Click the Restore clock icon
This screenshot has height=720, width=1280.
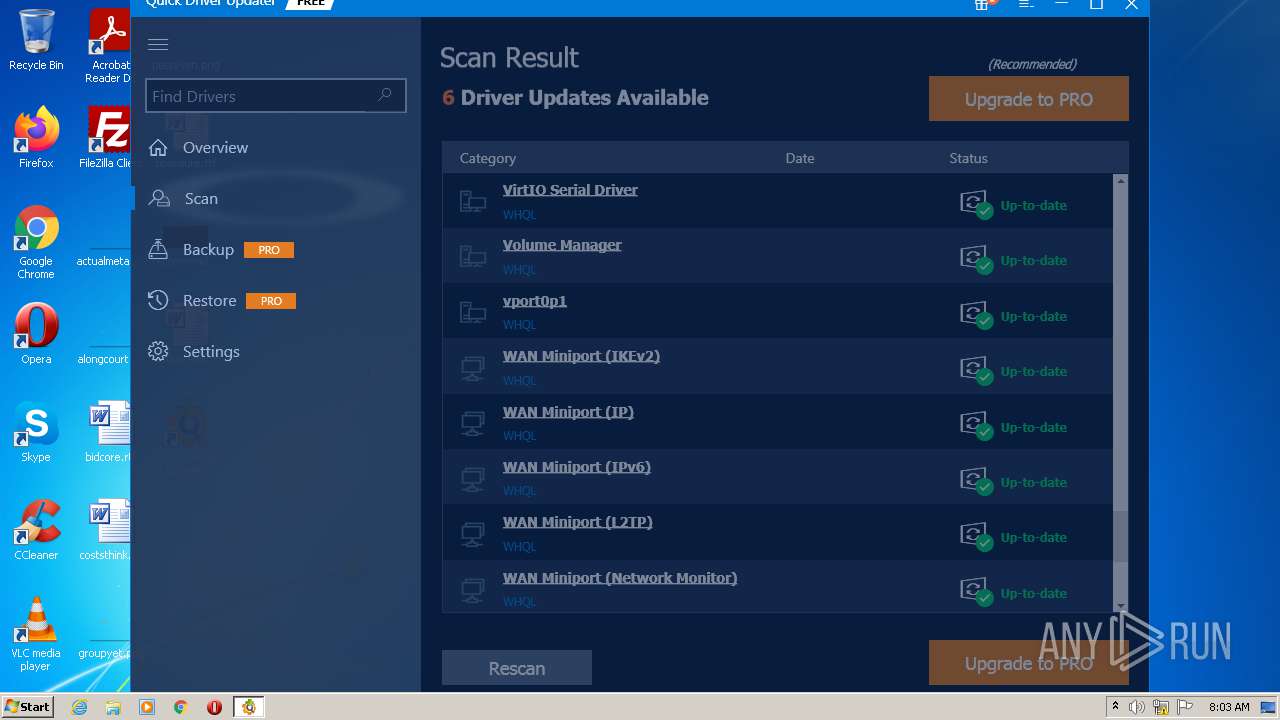pos(158,300)
